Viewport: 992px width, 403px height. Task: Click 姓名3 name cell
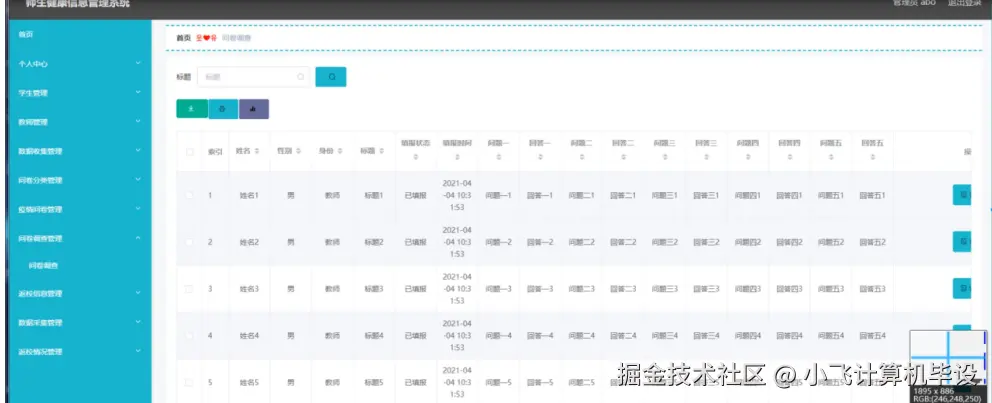pos(249,289)
